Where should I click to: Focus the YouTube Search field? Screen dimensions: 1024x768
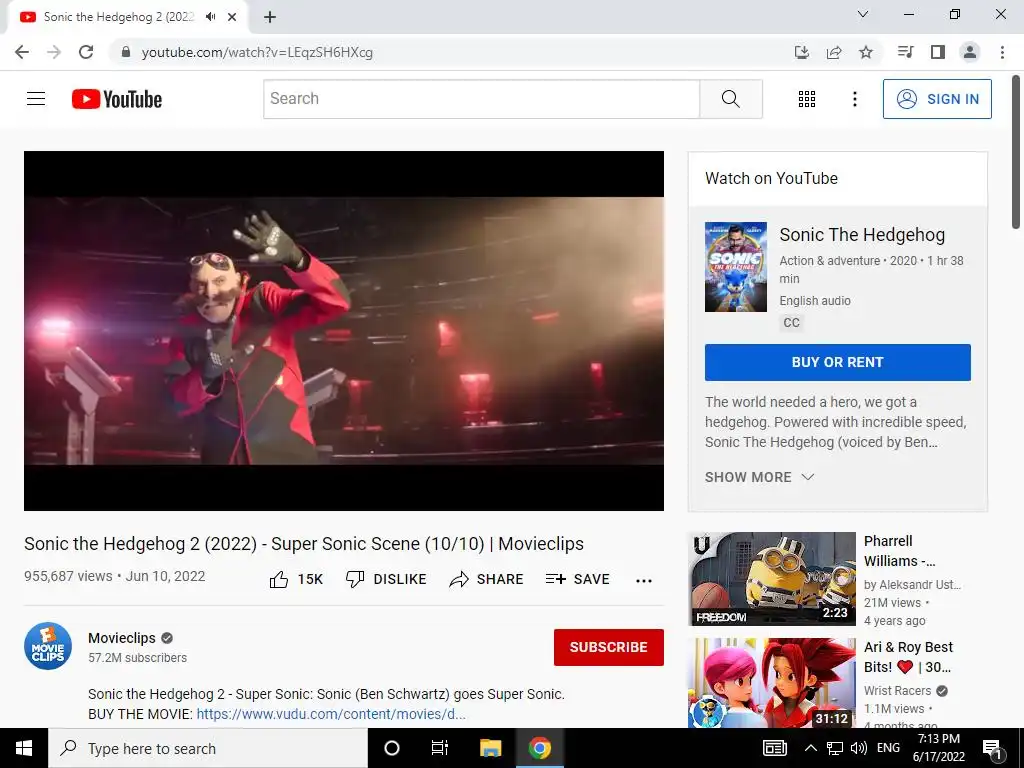[x=481, y=99]
